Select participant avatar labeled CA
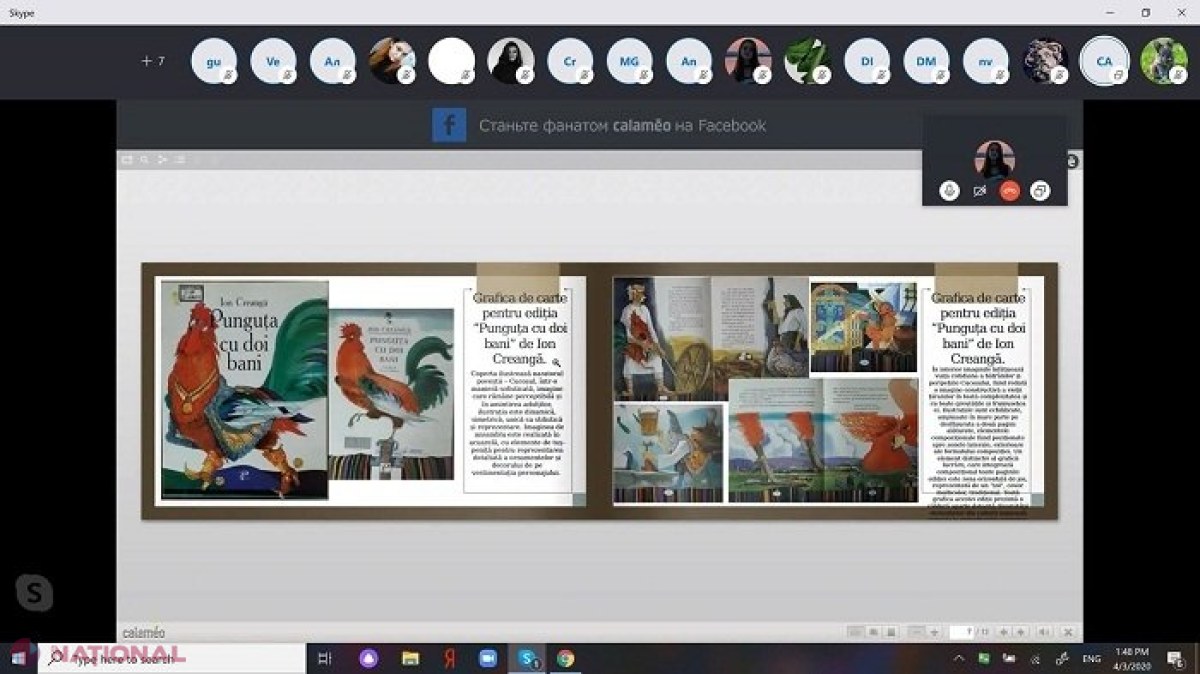 [1104, 61]
